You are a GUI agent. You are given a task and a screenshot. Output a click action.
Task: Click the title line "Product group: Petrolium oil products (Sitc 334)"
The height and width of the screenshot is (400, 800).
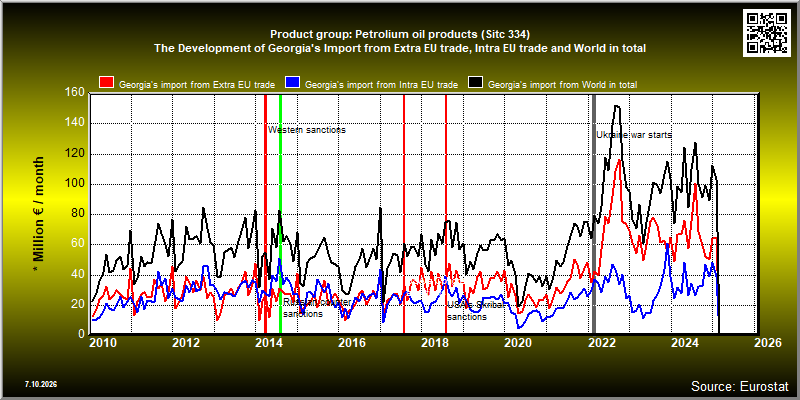point(400,35)
